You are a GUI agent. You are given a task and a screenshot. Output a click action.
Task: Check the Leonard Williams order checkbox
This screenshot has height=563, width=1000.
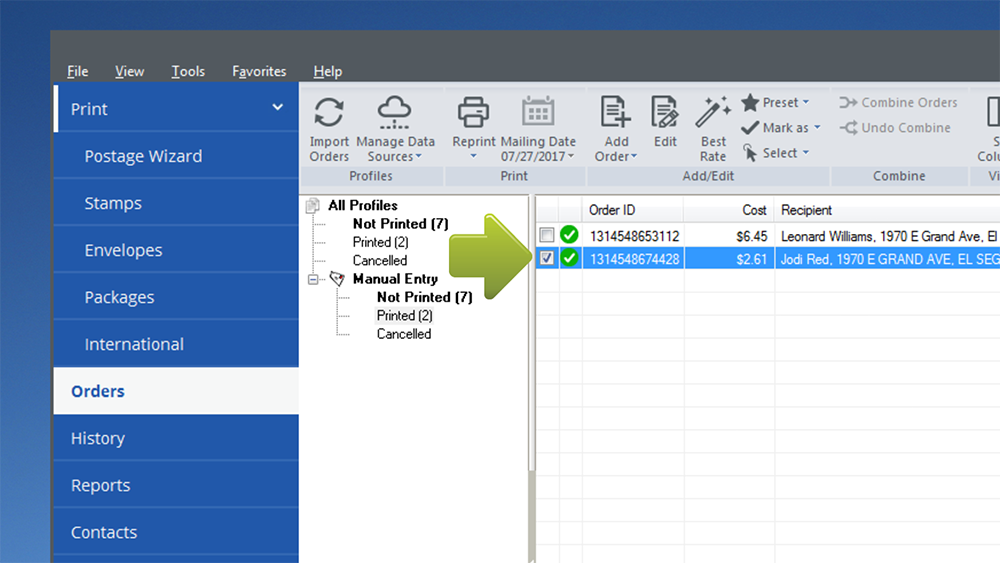[x=546, y=235]
